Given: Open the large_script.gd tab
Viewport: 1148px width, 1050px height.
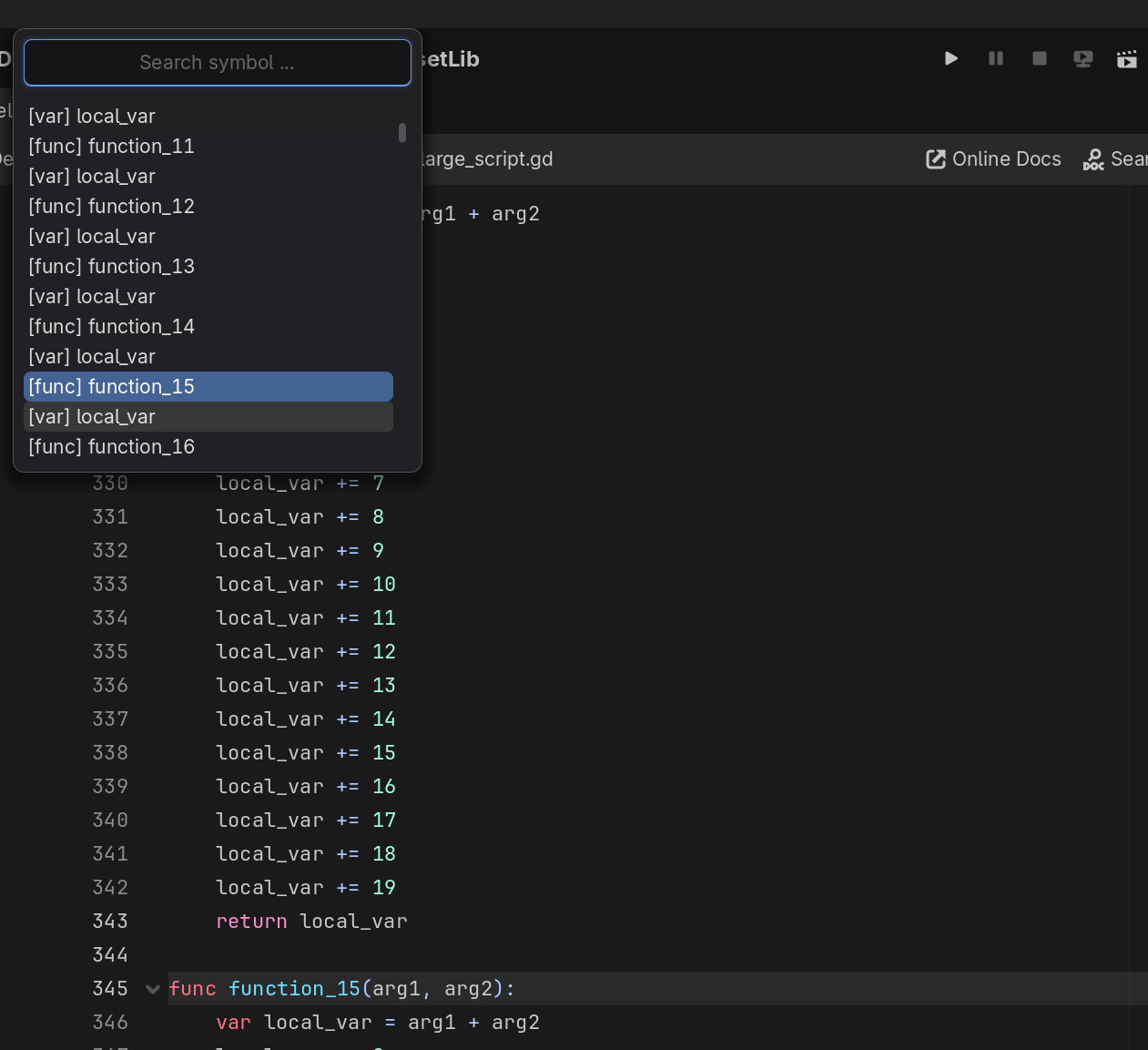Looking at the screenshot, I should click(x=485, y=158).
